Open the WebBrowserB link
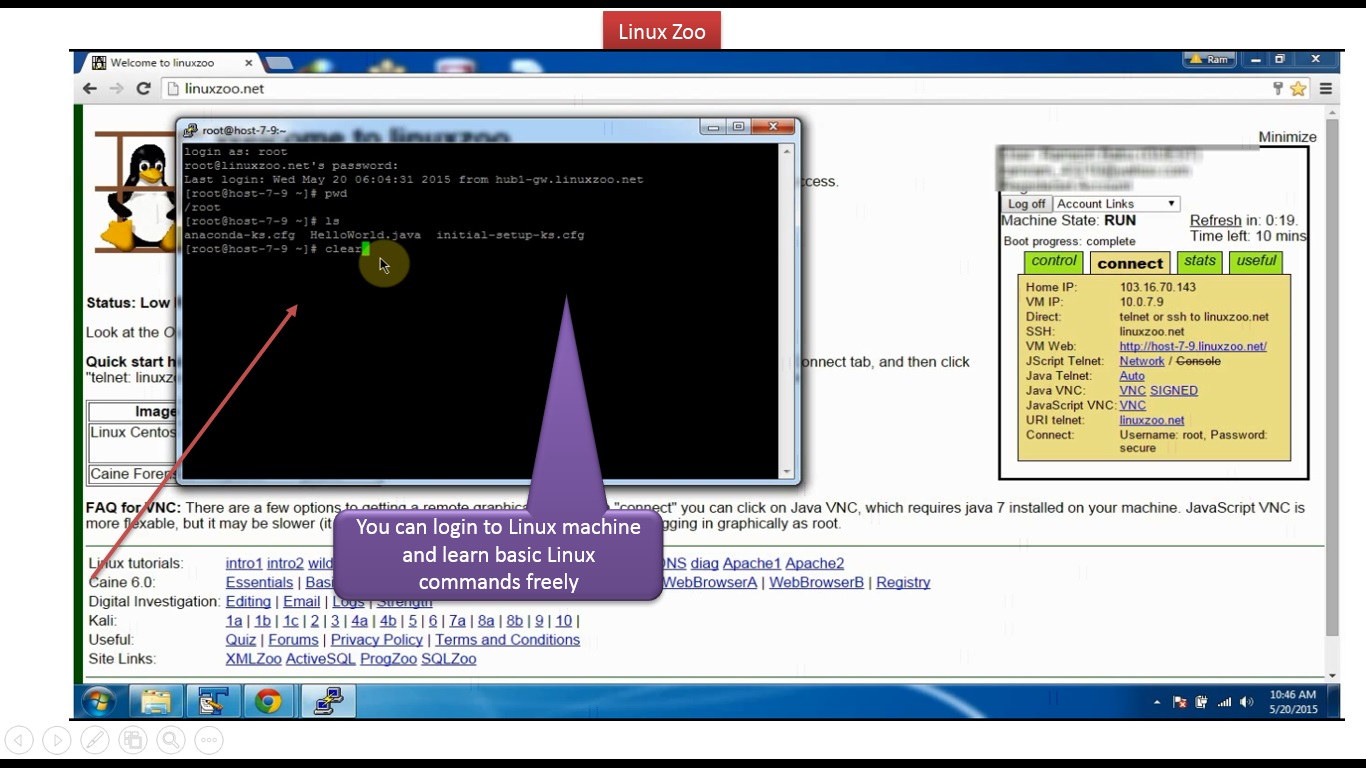This screenshot has height=768, width=1366. pos(816,582)
